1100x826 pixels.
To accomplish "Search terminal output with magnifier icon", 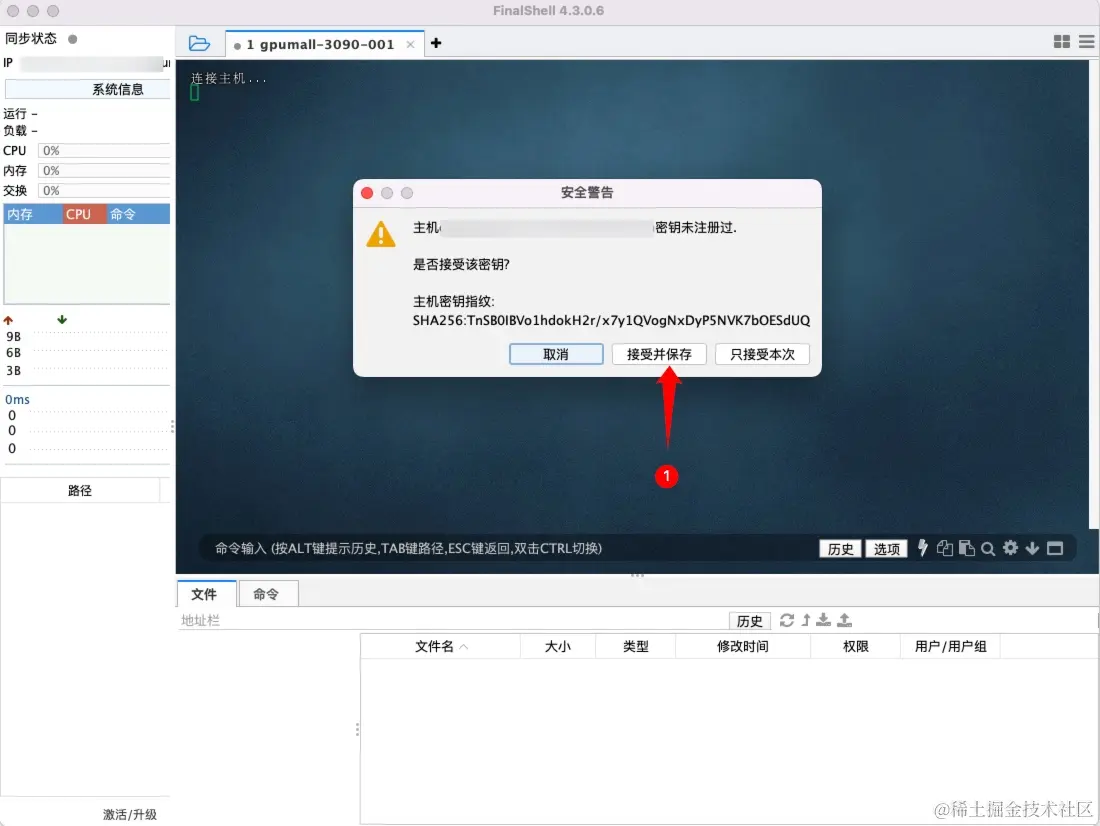I will (988, 549).
